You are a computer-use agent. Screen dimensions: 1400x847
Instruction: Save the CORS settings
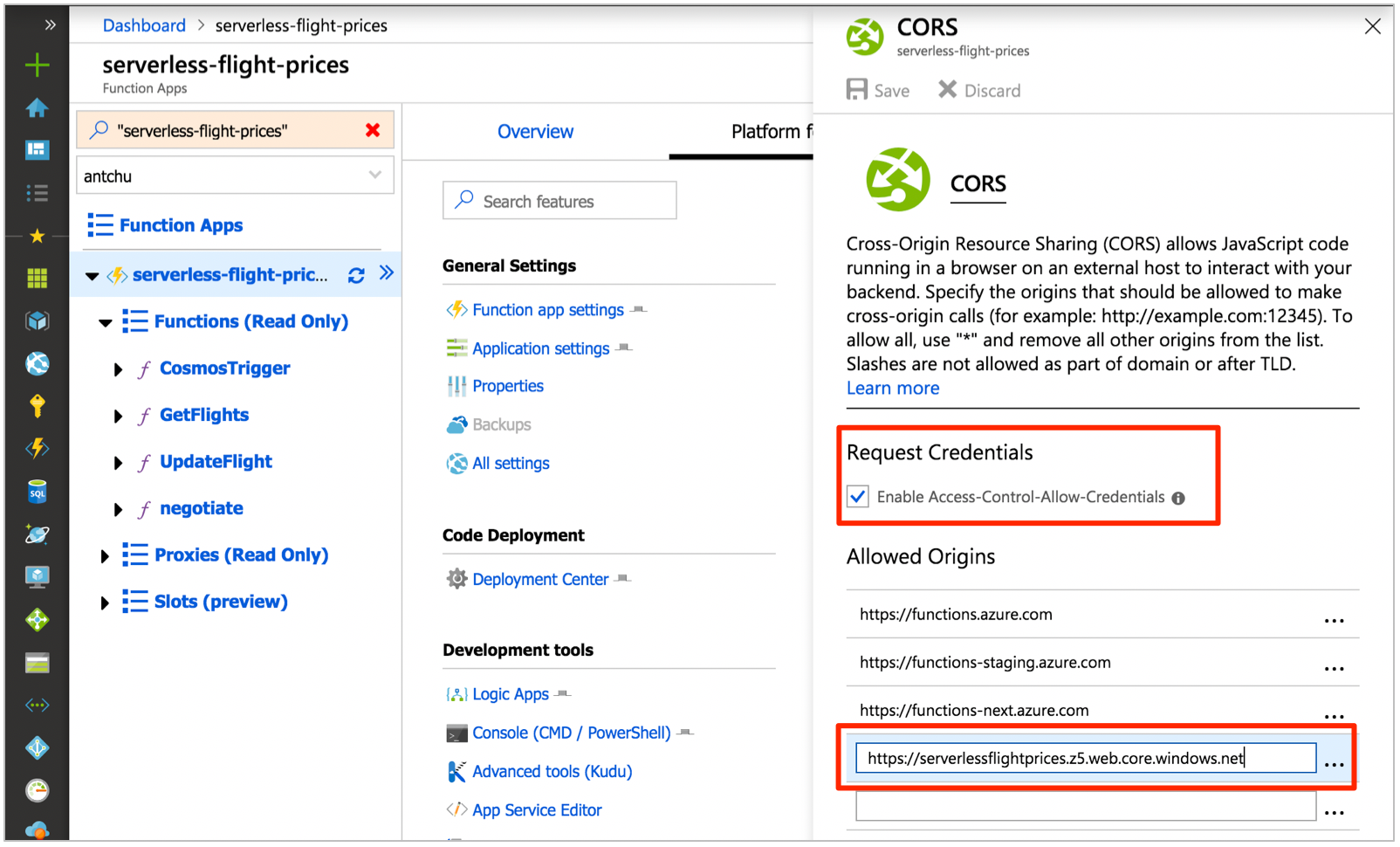(877, 90)
